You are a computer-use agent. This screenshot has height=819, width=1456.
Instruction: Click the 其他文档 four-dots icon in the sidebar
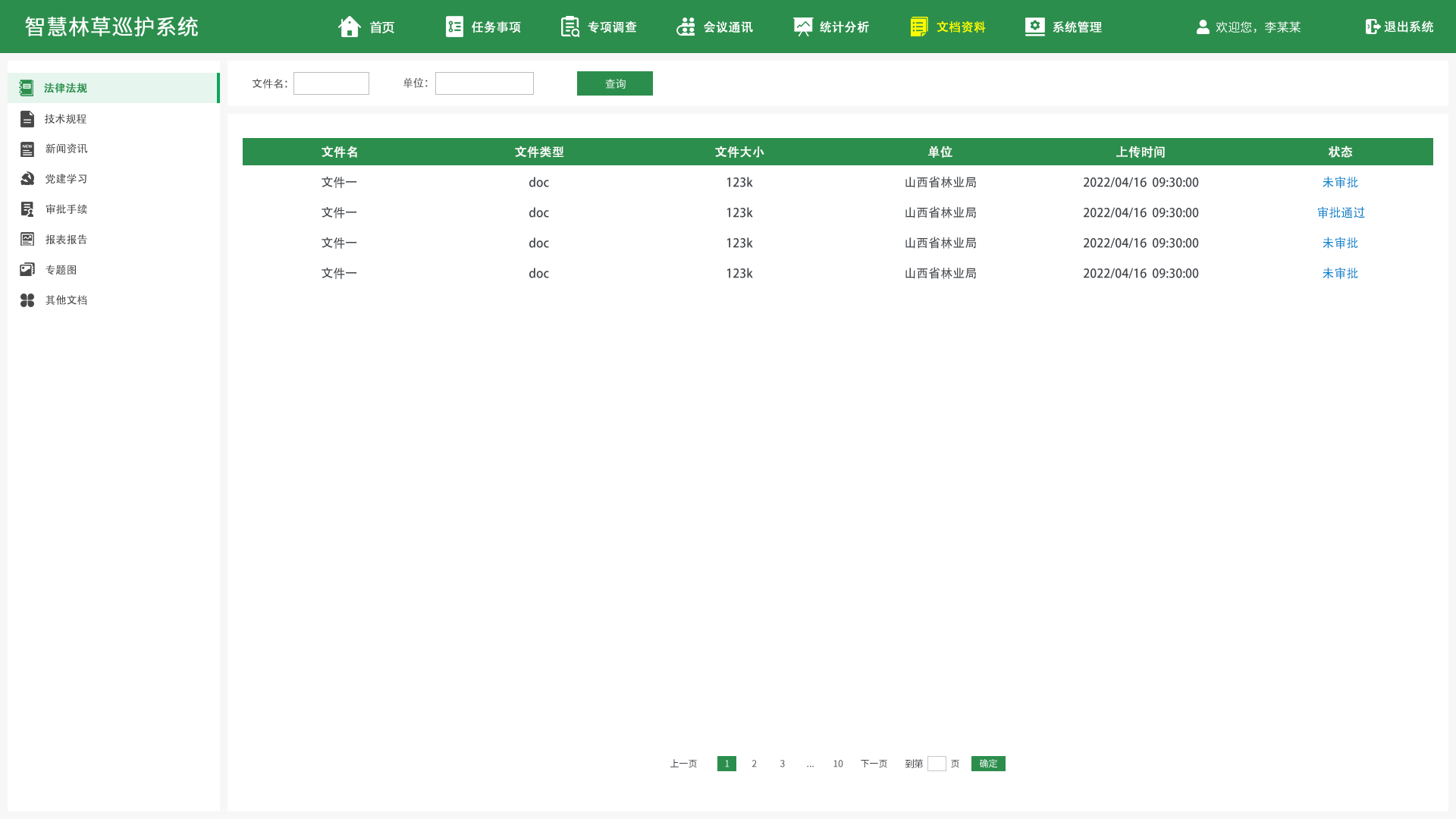tap(27, 300)
